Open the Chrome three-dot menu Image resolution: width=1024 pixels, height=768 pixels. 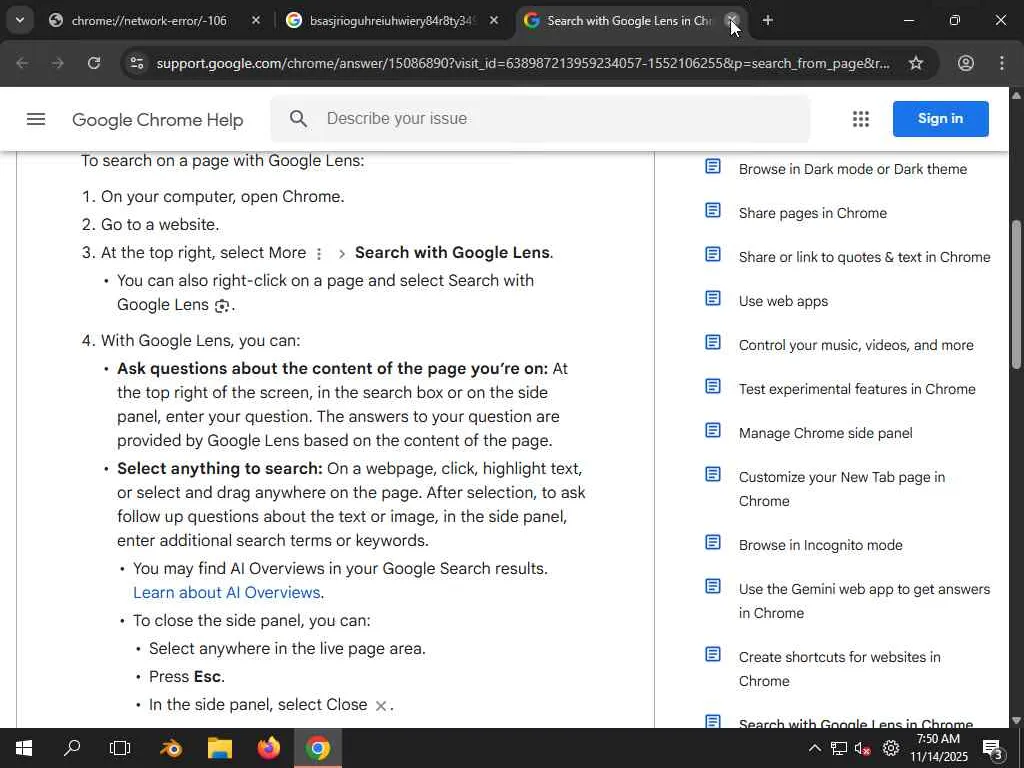pyautogui.click(x=1002, y=63)
